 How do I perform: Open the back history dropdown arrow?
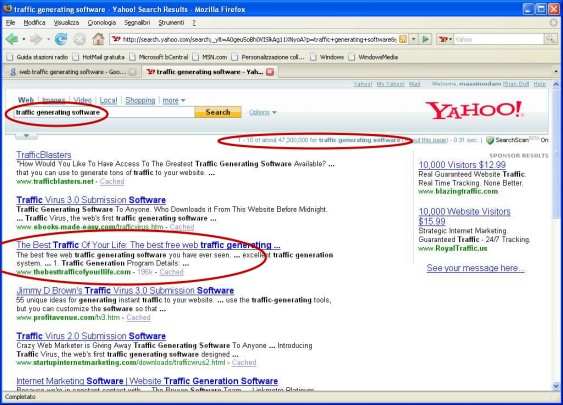24,39
